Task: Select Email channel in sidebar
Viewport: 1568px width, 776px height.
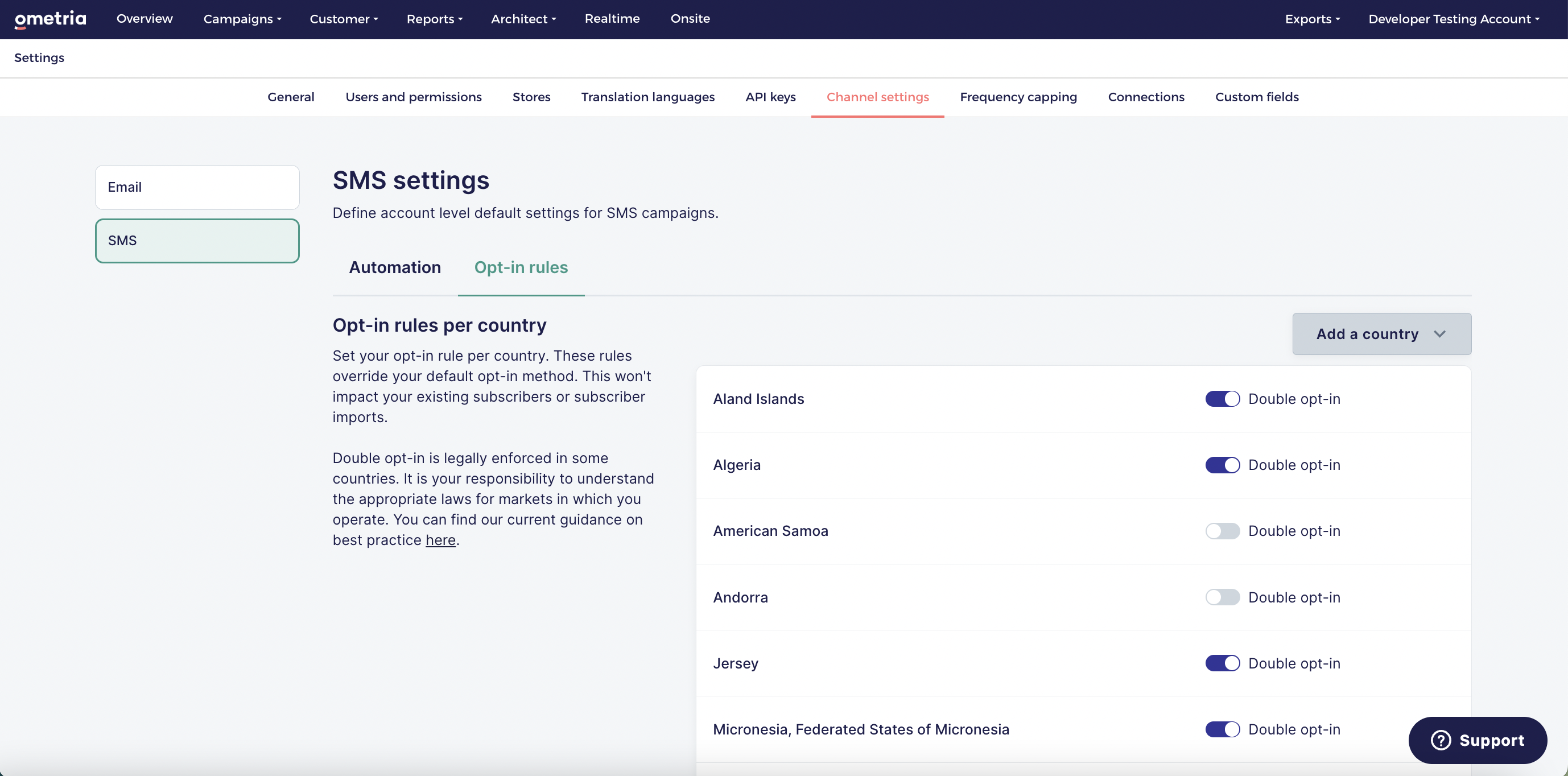Action: click(197, 187)
